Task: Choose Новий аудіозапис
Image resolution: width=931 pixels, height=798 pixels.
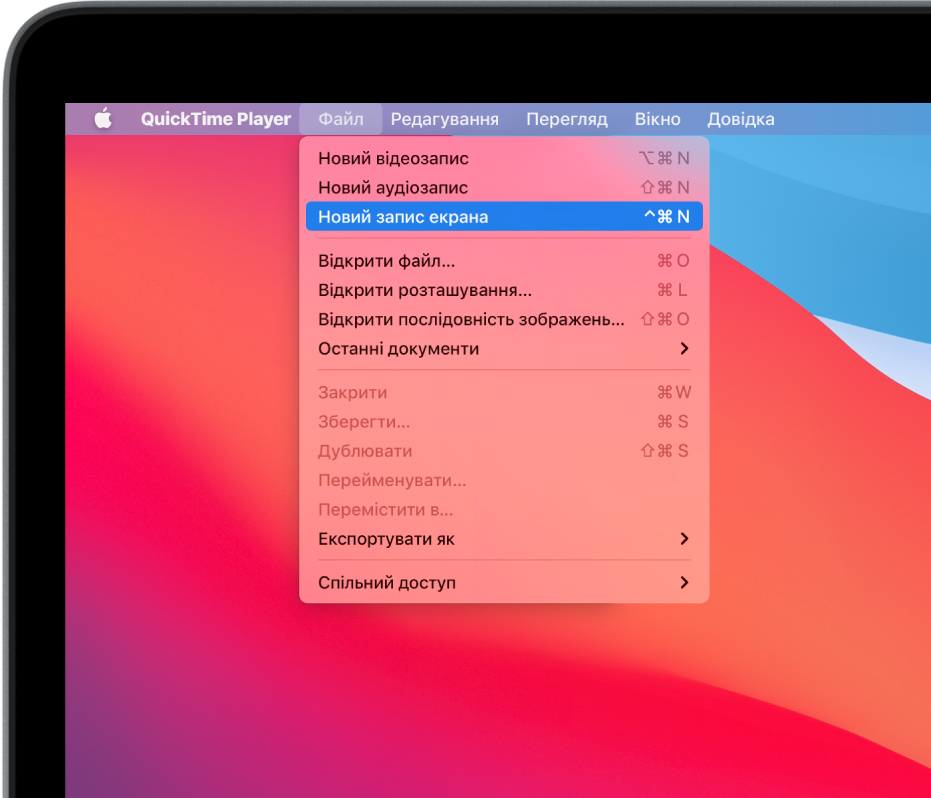Action: pyautogui.click(x=504, y=188)
